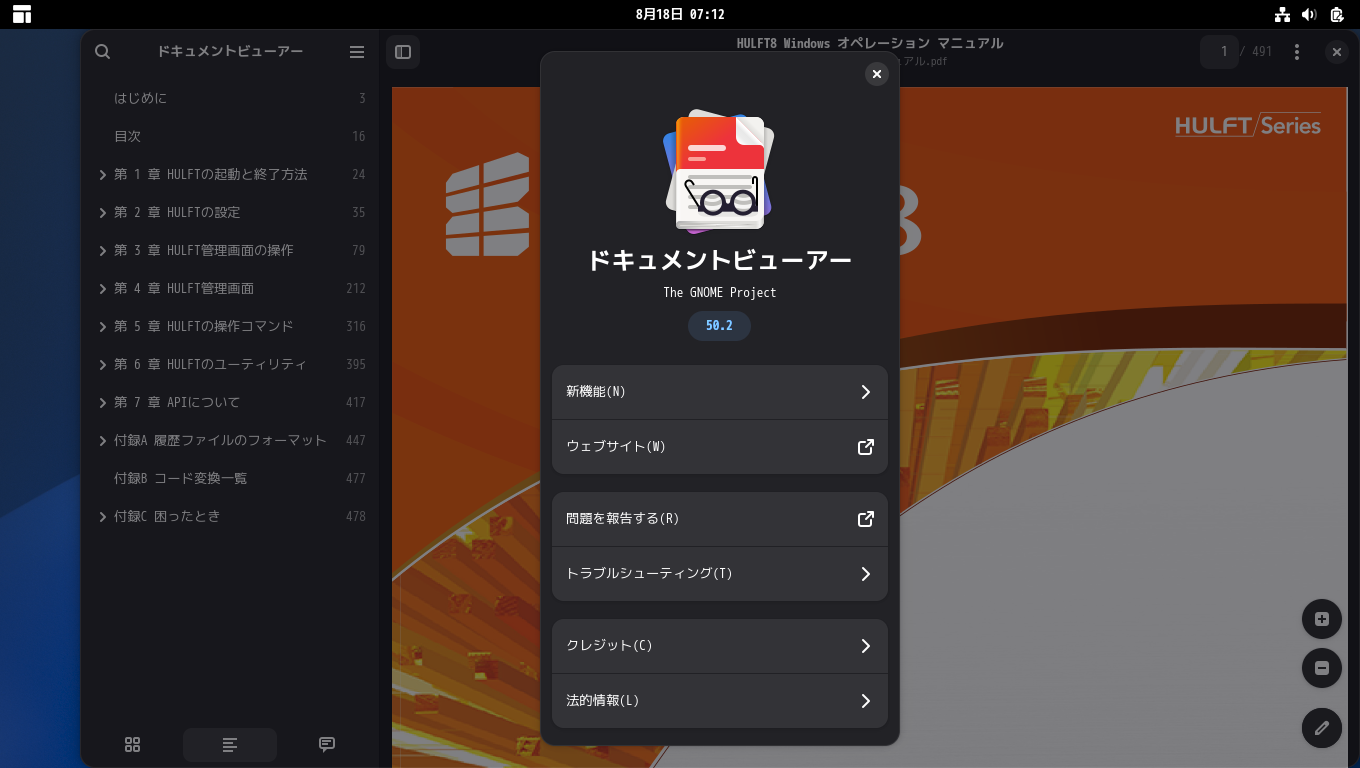Image resolution: width=1360 pixels, height=768 pixels.
Task: Expand 第 4 章 HULFT管理画面
Action: 103,289
